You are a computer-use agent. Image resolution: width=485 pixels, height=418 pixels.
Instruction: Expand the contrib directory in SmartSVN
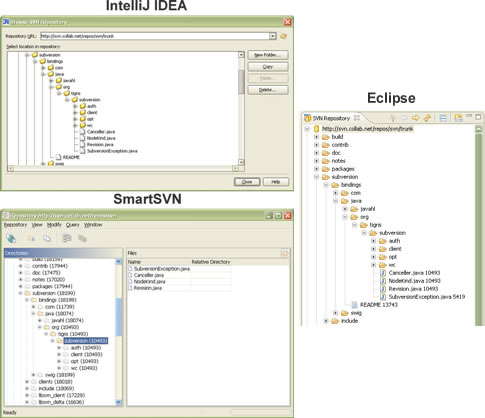click(21, 266)
